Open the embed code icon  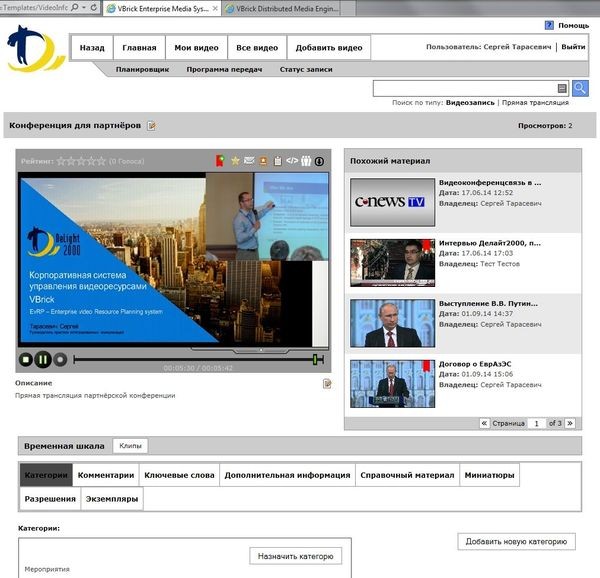[292, 161]
